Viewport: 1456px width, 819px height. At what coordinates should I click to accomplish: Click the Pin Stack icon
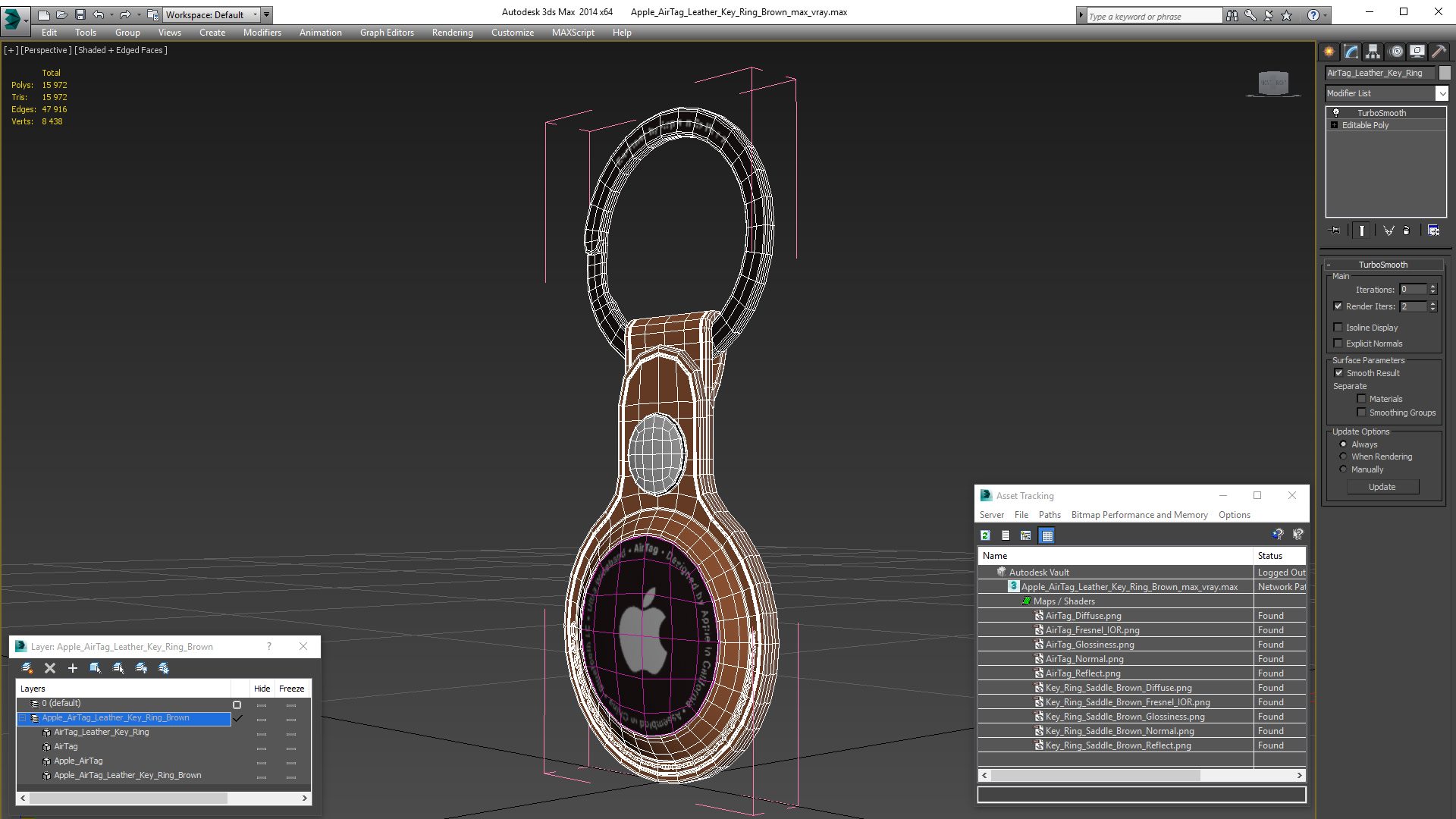[x=1335, y=231]
